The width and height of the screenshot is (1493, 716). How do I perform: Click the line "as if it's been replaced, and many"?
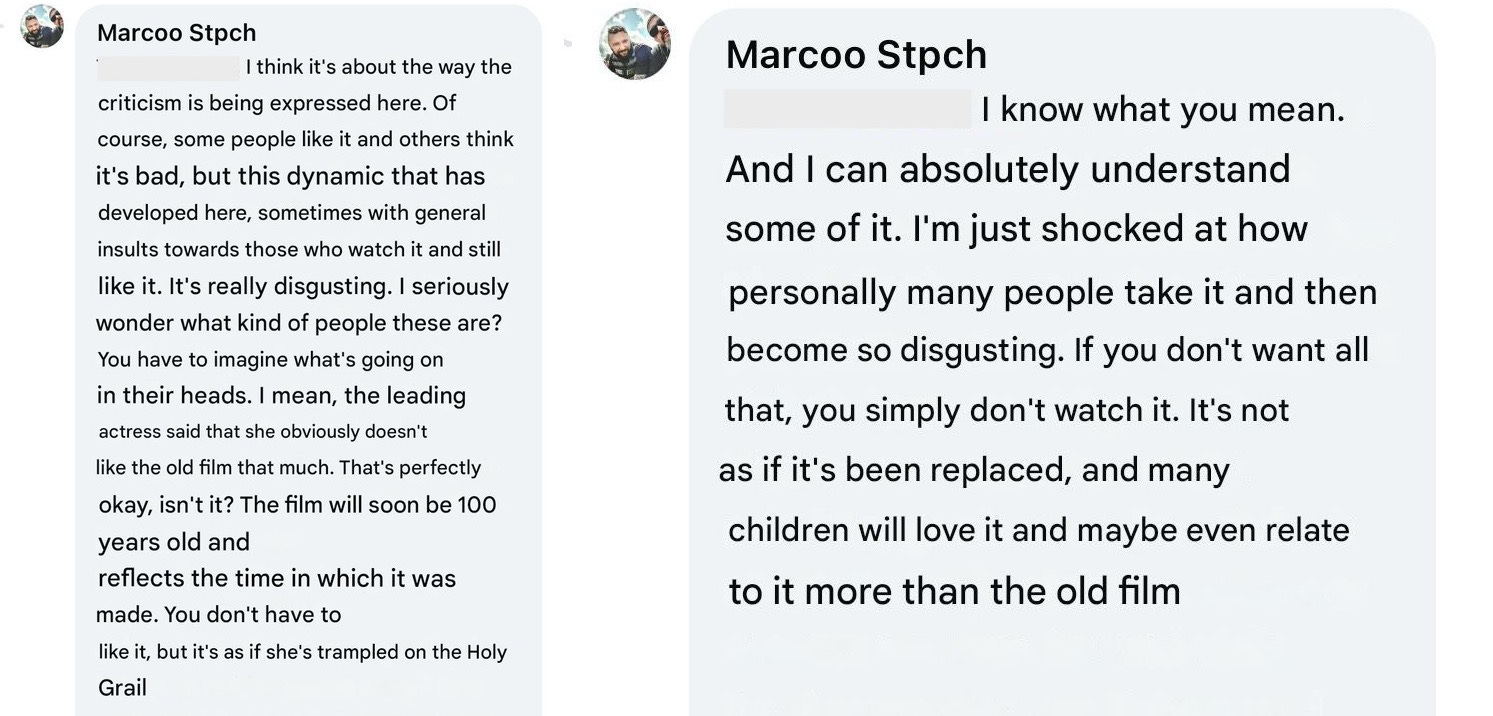[974, 470]
